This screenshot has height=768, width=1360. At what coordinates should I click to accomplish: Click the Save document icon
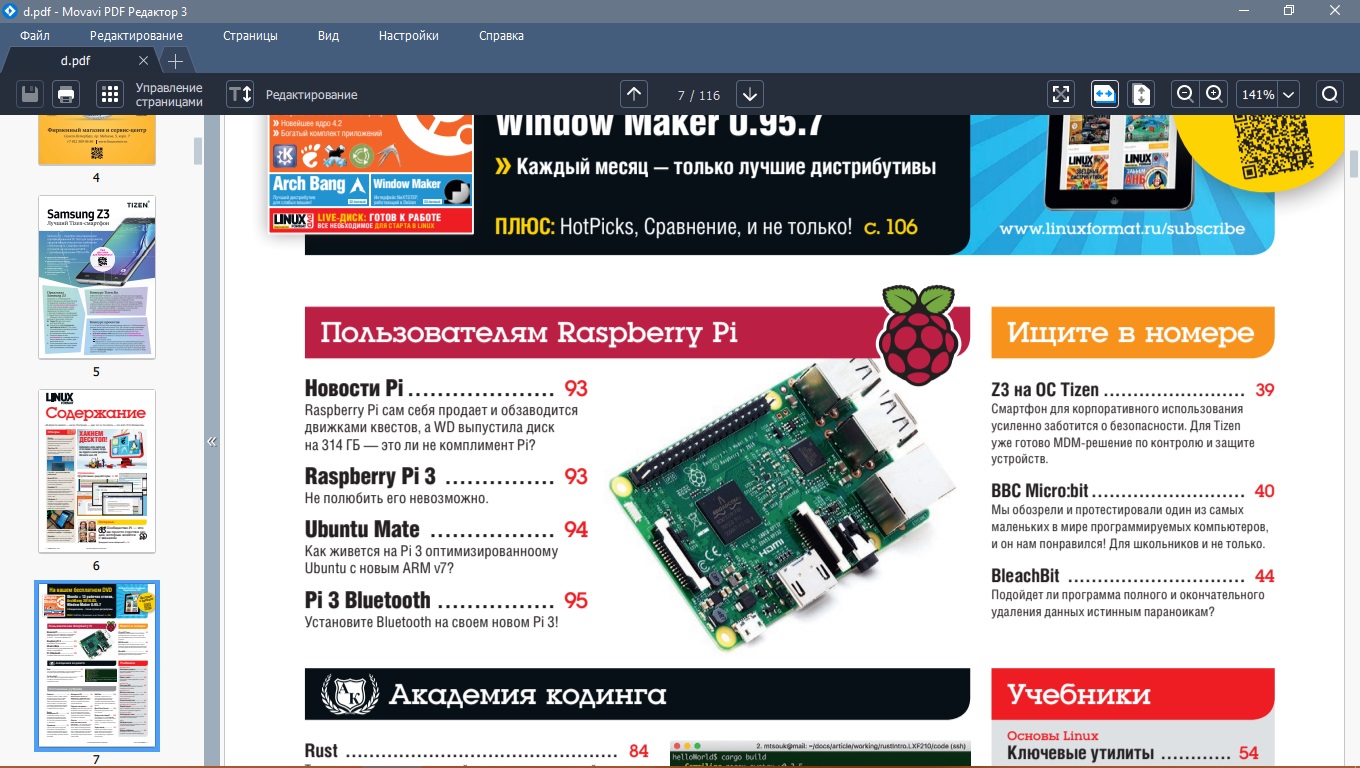30,95
